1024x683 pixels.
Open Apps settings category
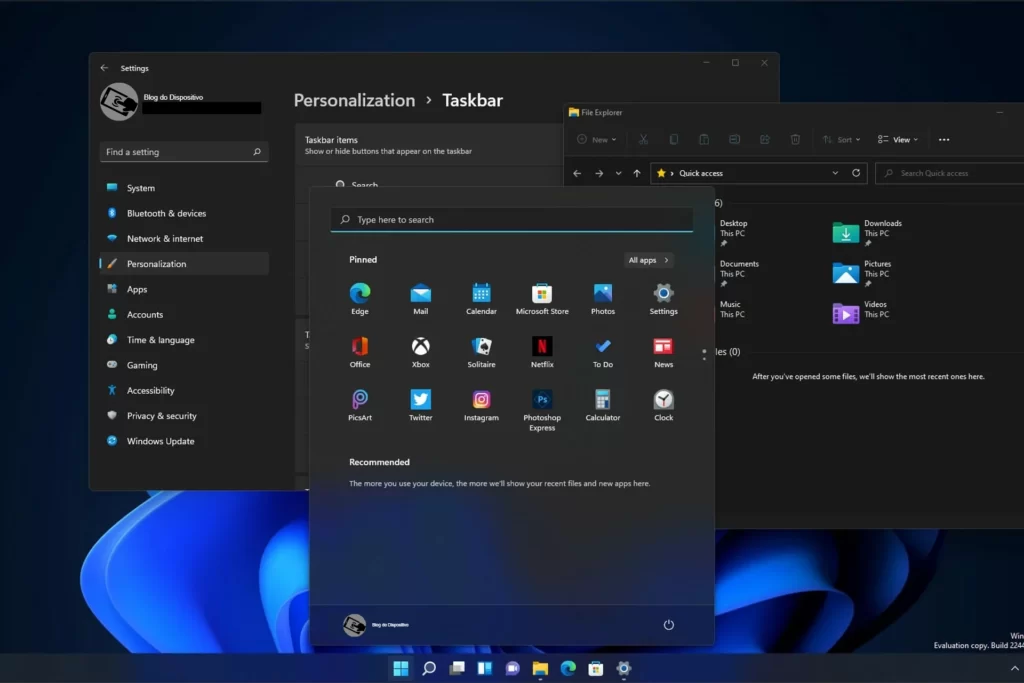[x=184, y=289]
